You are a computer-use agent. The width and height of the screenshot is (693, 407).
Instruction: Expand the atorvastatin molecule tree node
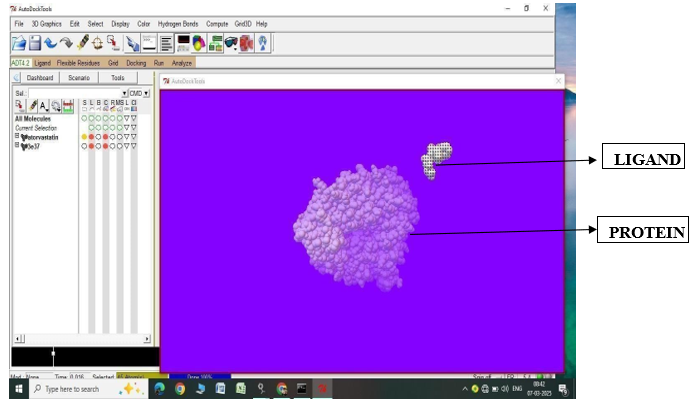click(x=16, y=136)
